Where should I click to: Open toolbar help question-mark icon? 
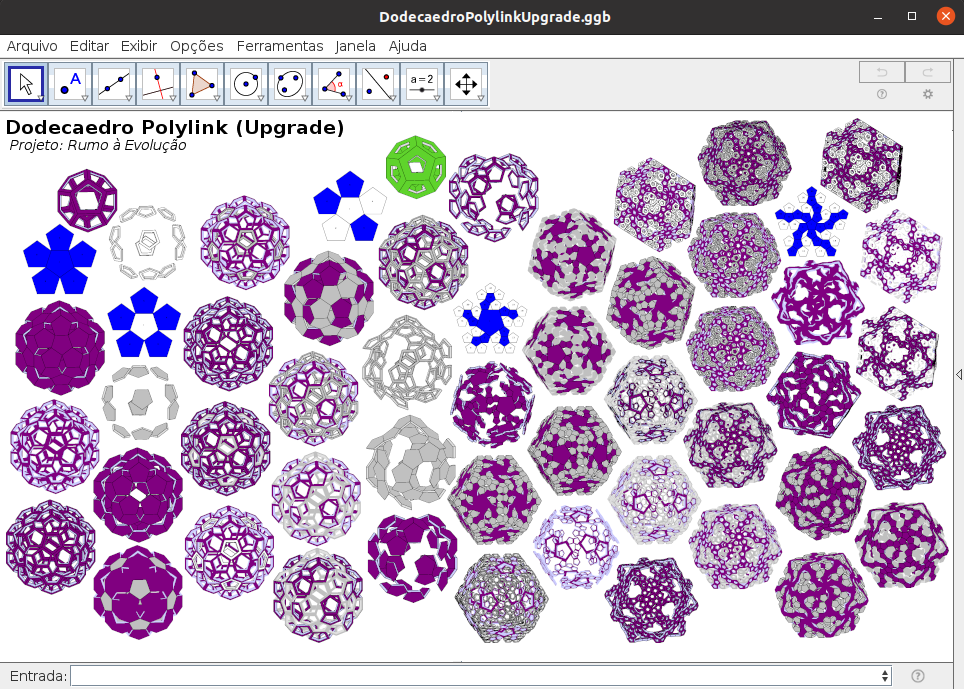point(882,94)
